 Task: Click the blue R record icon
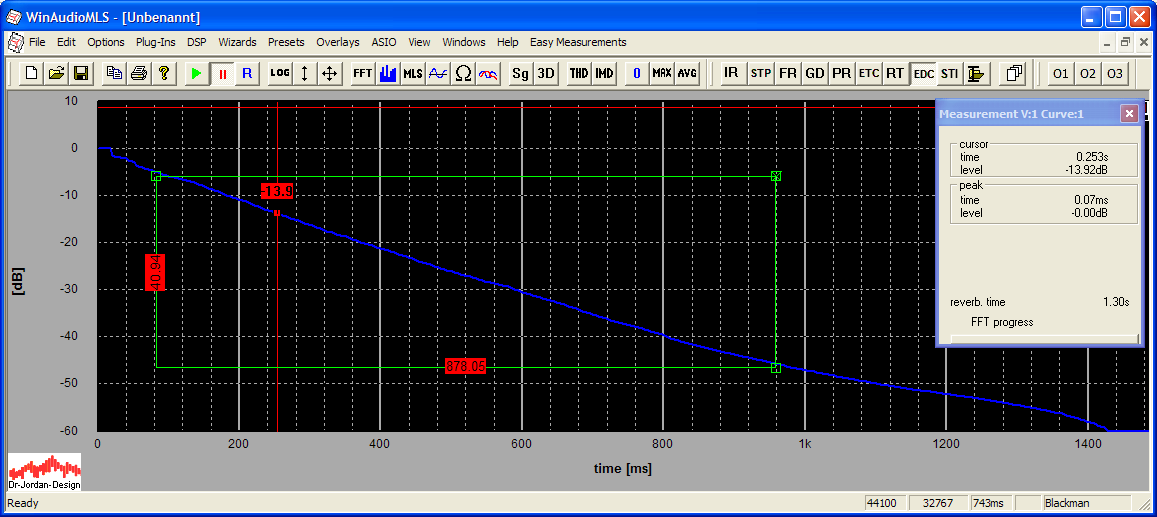point(247,73)
